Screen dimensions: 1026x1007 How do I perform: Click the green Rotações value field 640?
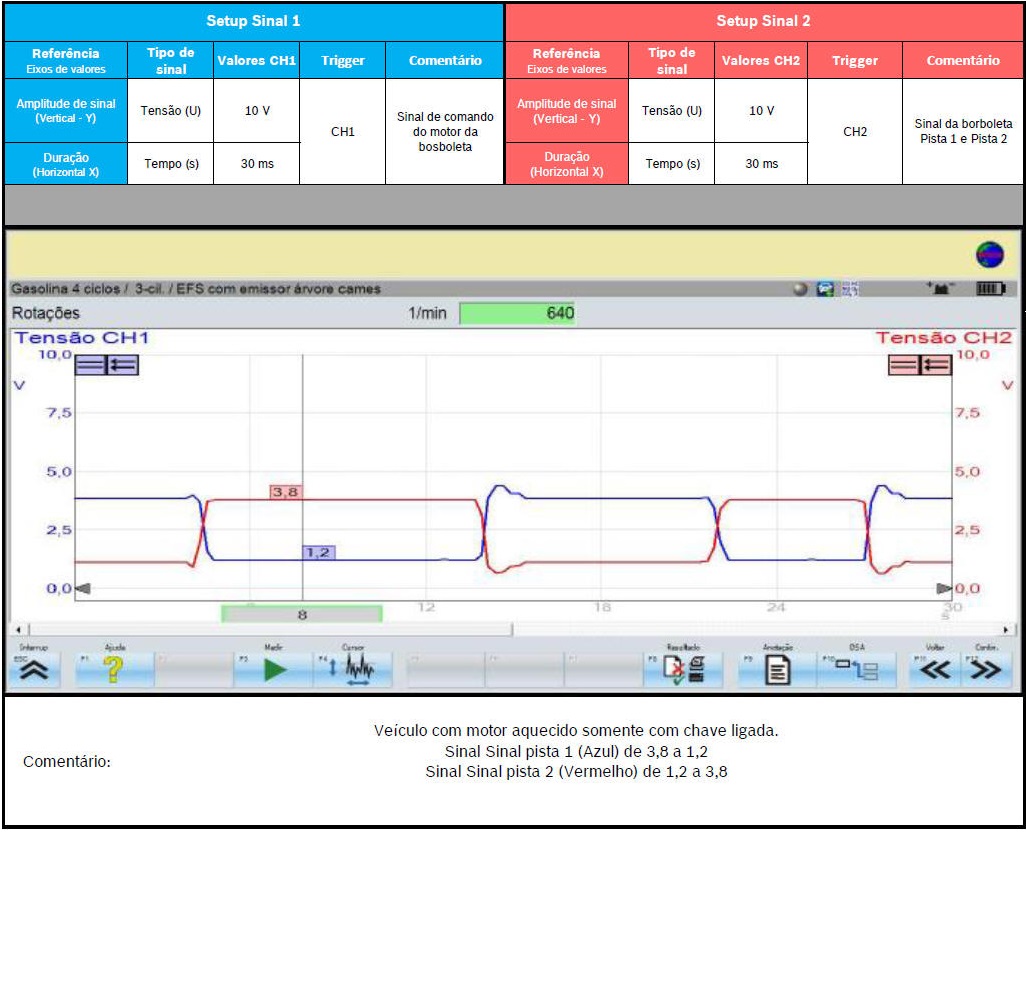pyautogui.click(x=517, y=314)
